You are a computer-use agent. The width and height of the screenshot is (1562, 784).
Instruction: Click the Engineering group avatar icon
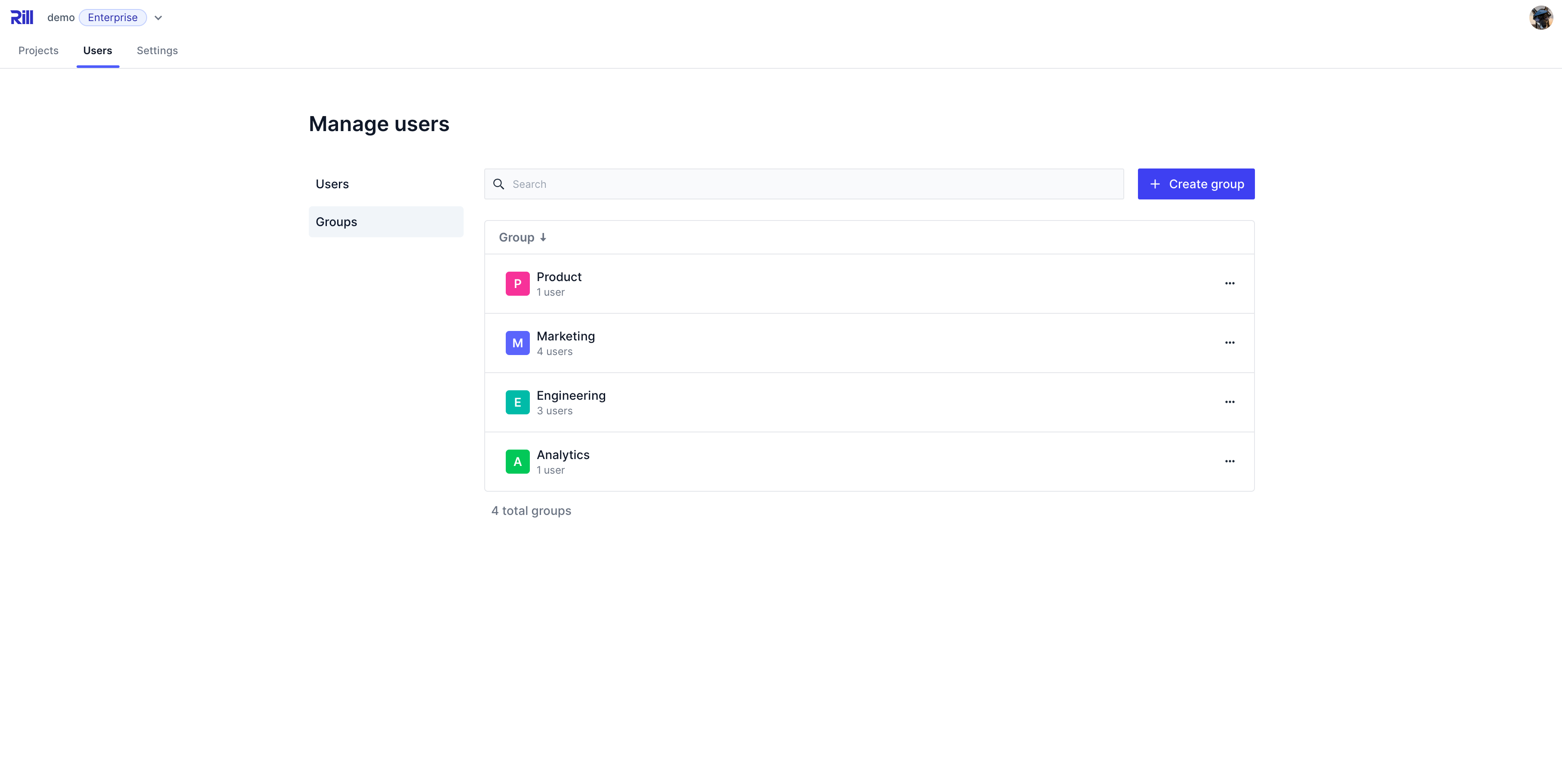(517, 402)
